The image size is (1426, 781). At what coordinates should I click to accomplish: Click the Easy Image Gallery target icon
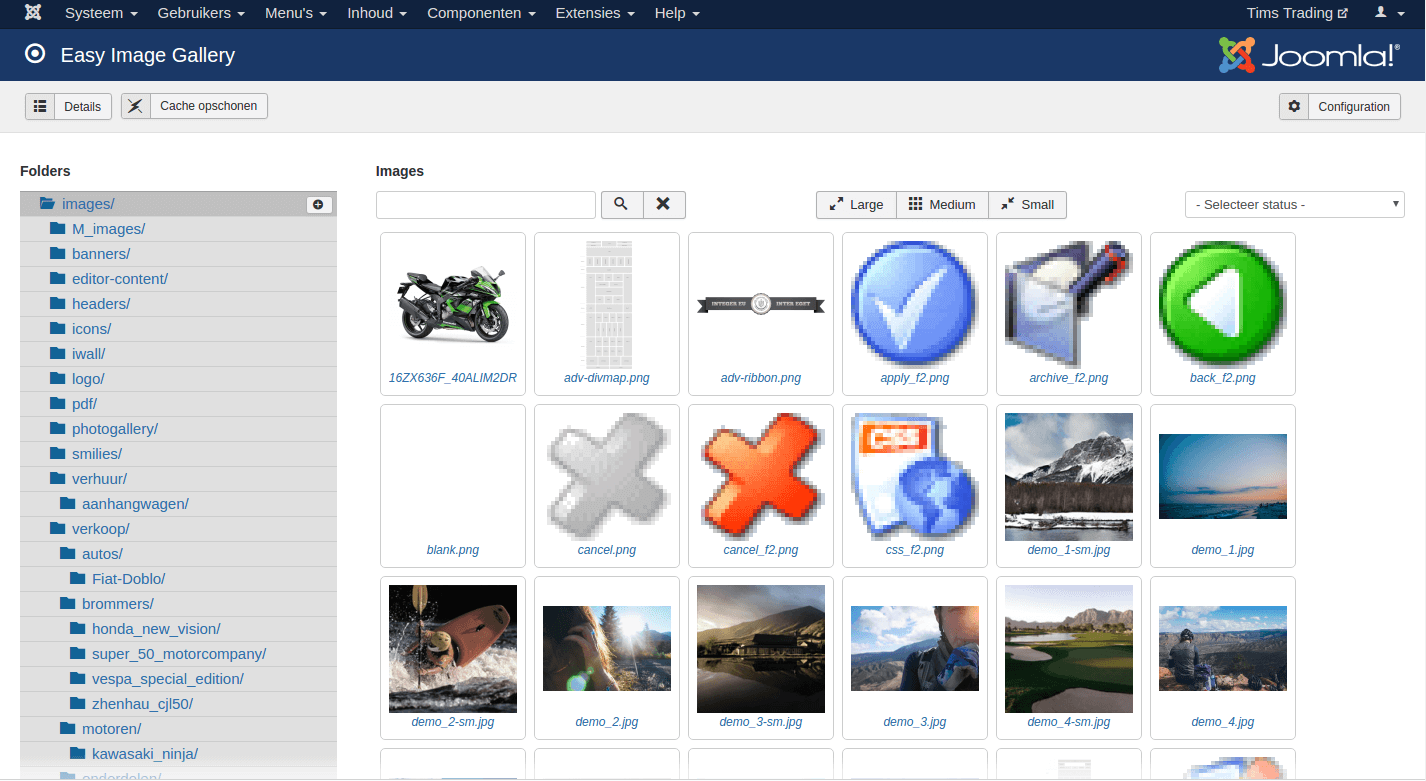(x=35, y=54)
